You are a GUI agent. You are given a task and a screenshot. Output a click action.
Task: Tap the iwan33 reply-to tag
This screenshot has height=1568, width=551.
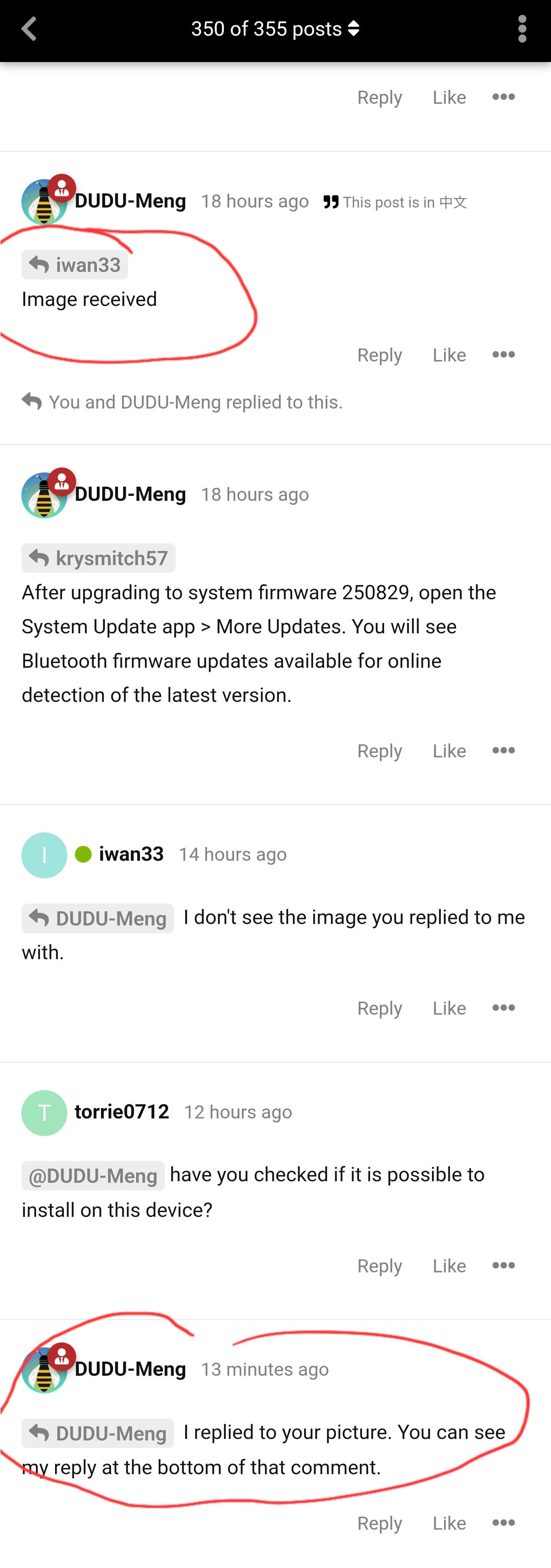(75, 265)
